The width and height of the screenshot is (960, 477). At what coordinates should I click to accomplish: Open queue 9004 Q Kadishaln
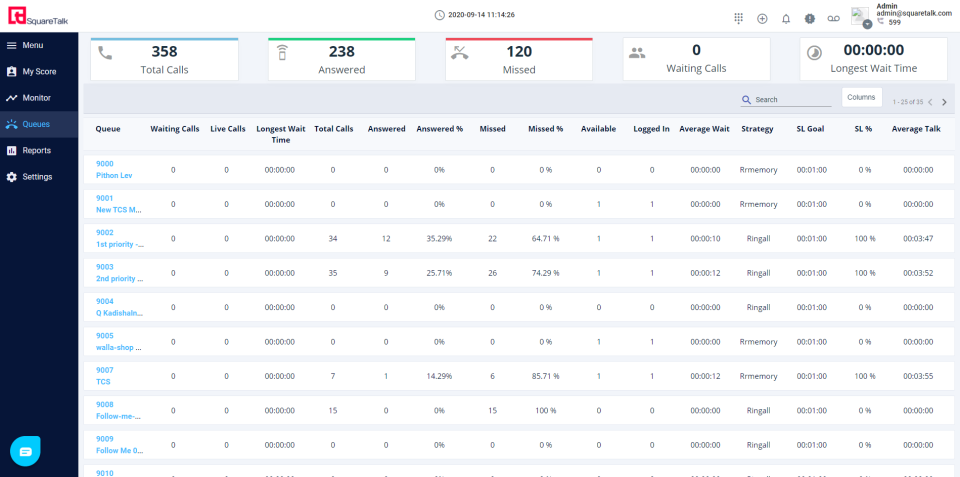tap(119, 307)
